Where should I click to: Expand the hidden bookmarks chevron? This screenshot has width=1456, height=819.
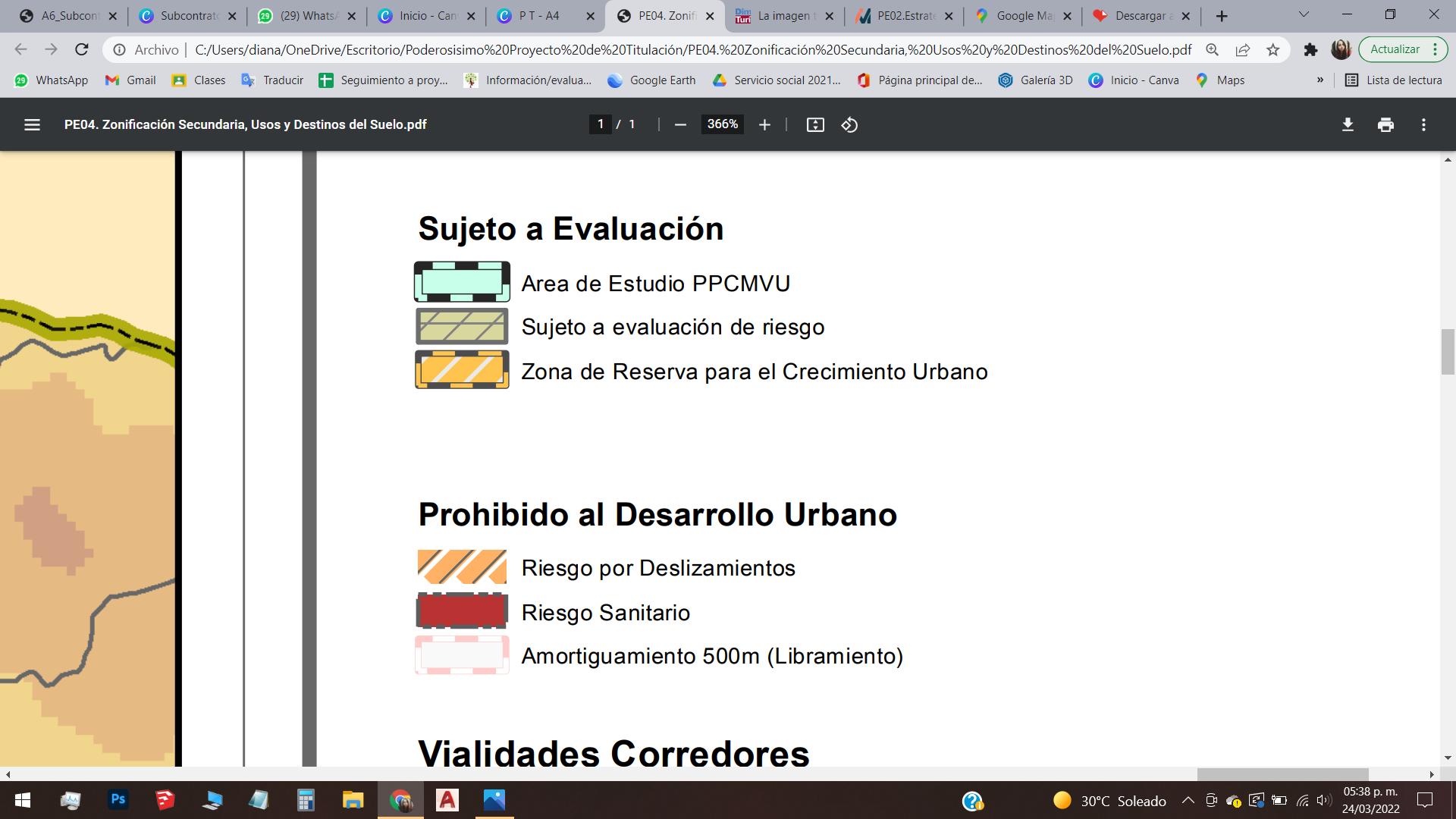click(x=1320, y=80)
